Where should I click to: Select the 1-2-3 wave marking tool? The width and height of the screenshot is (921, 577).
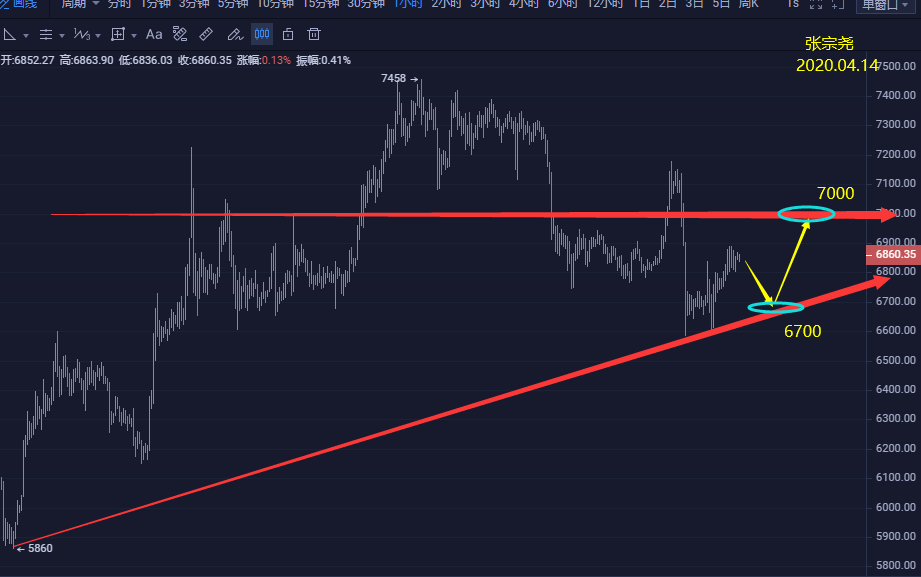point(82,35)
